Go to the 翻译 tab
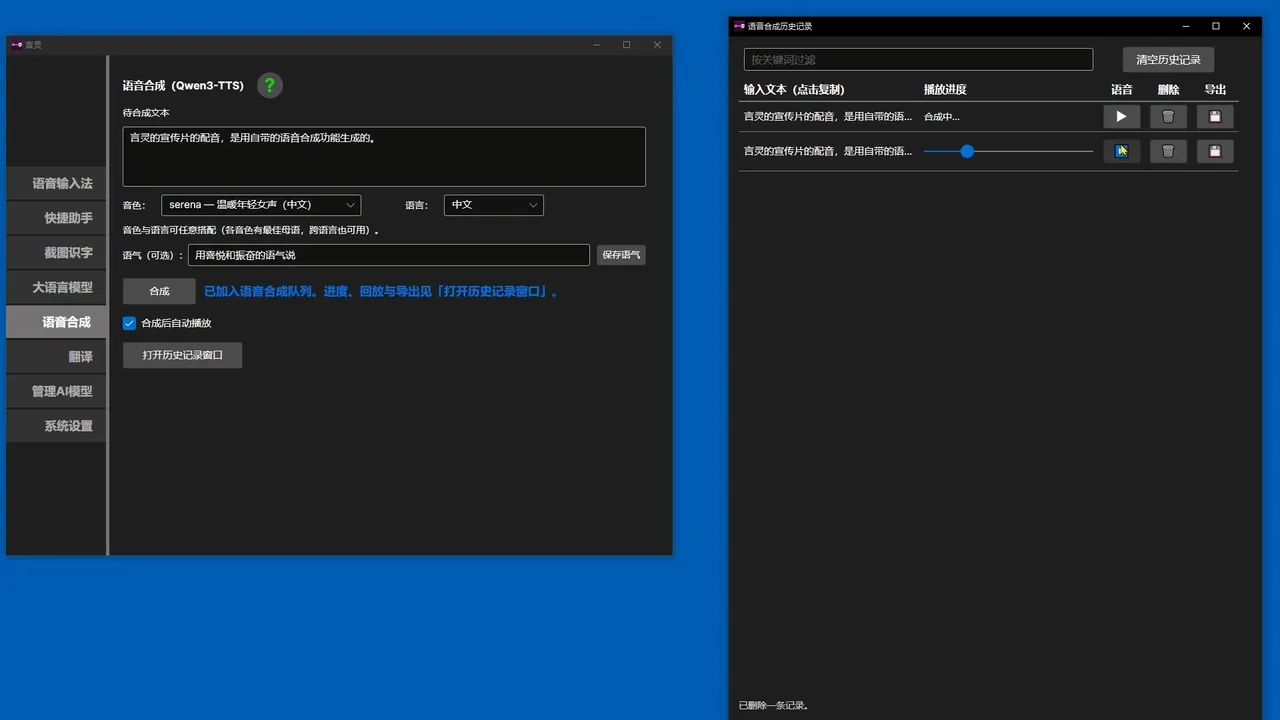1280x720 pixels. tap(56, 357)
